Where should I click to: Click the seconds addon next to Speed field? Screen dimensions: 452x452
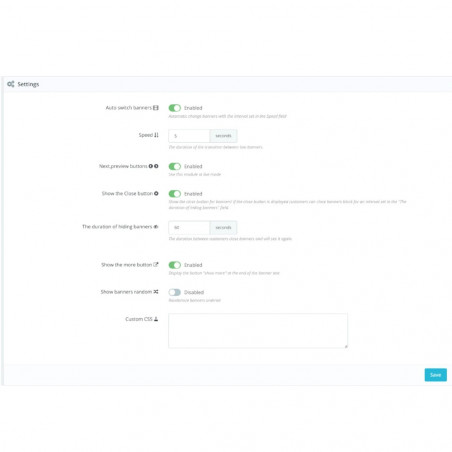223,136
